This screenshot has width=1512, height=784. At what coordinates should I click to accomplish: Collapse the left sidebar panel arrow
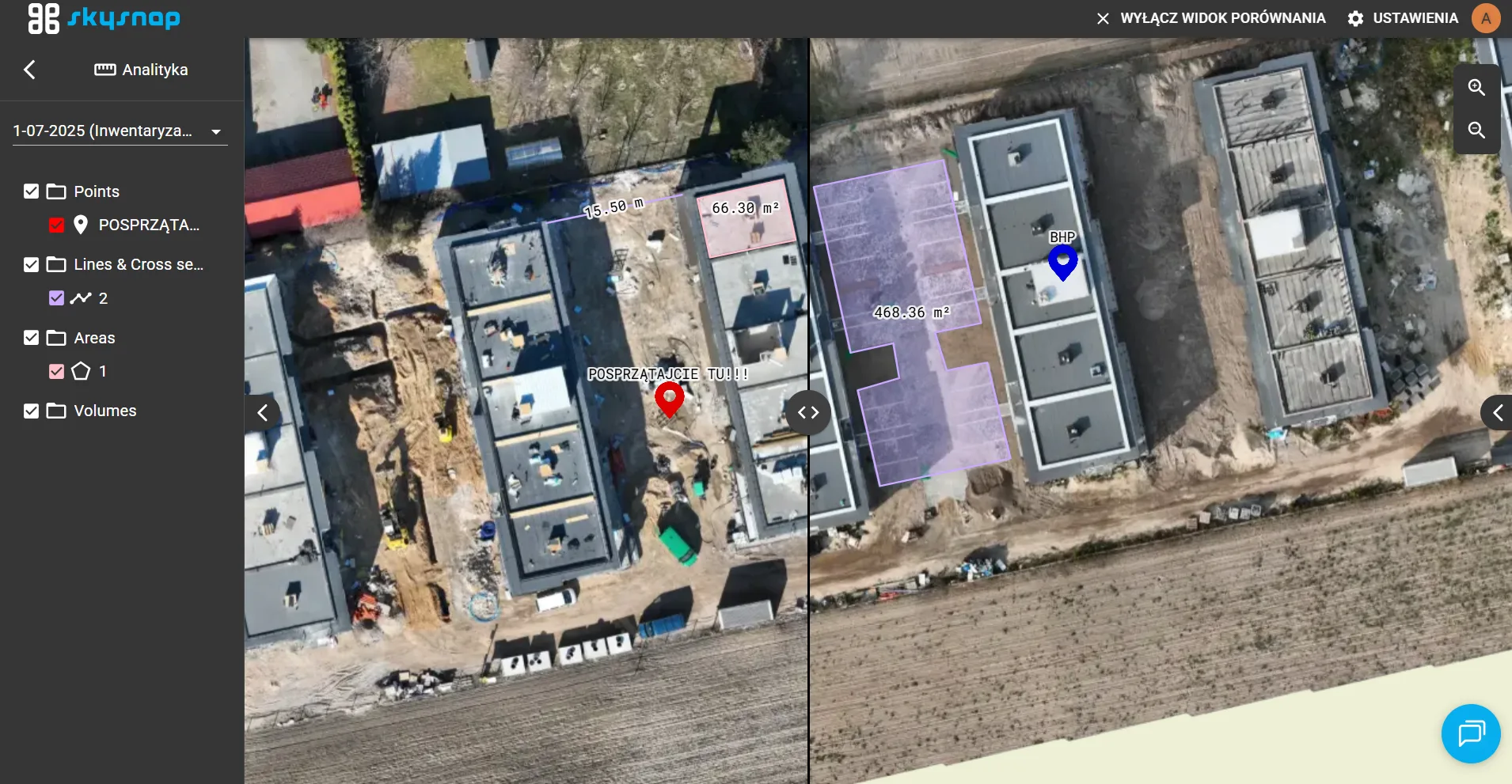click(x=263, y=412)
